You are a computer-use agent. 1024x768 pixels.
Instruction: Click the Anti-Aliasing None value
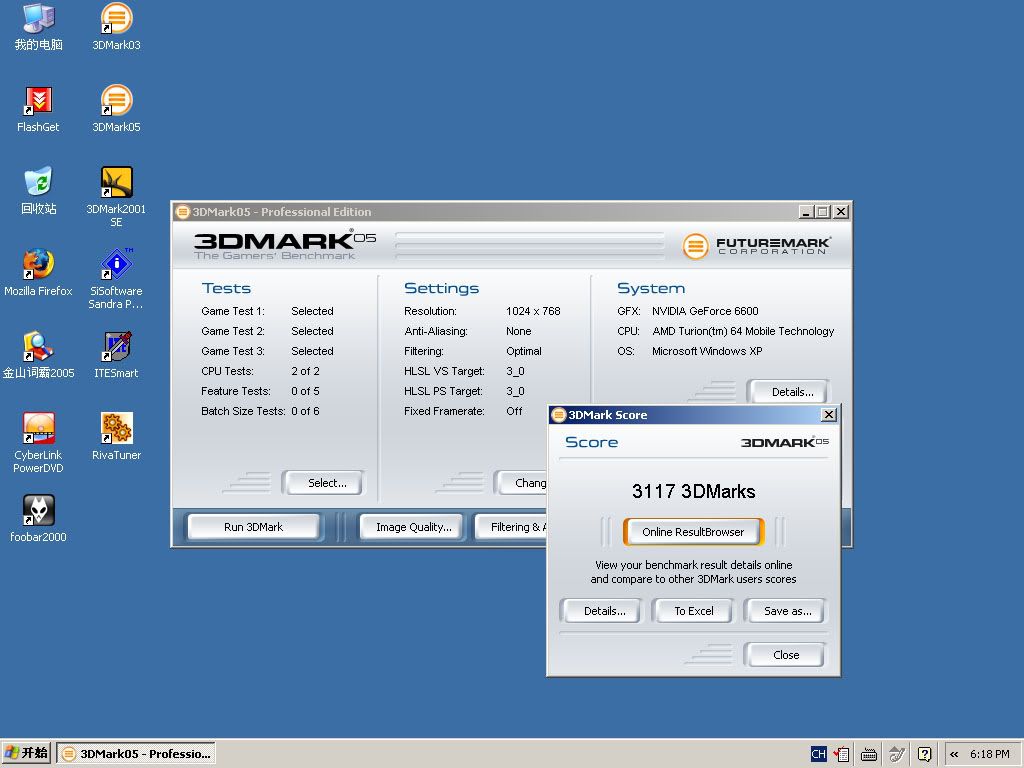point(519,331)
